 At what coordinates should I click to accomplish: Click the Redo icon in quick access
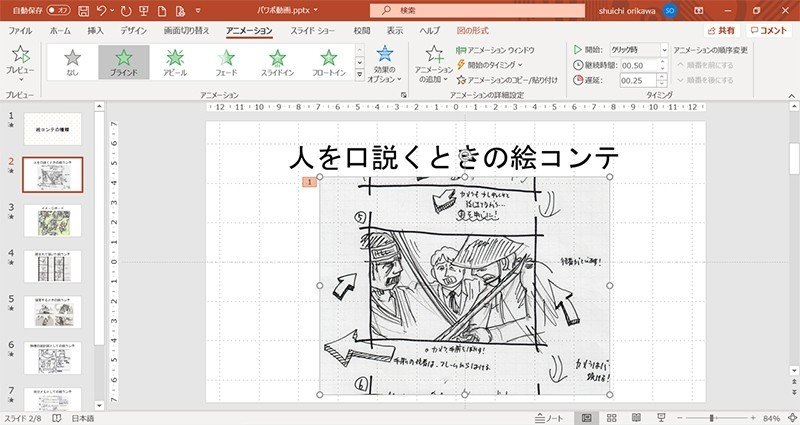(126, 11)
